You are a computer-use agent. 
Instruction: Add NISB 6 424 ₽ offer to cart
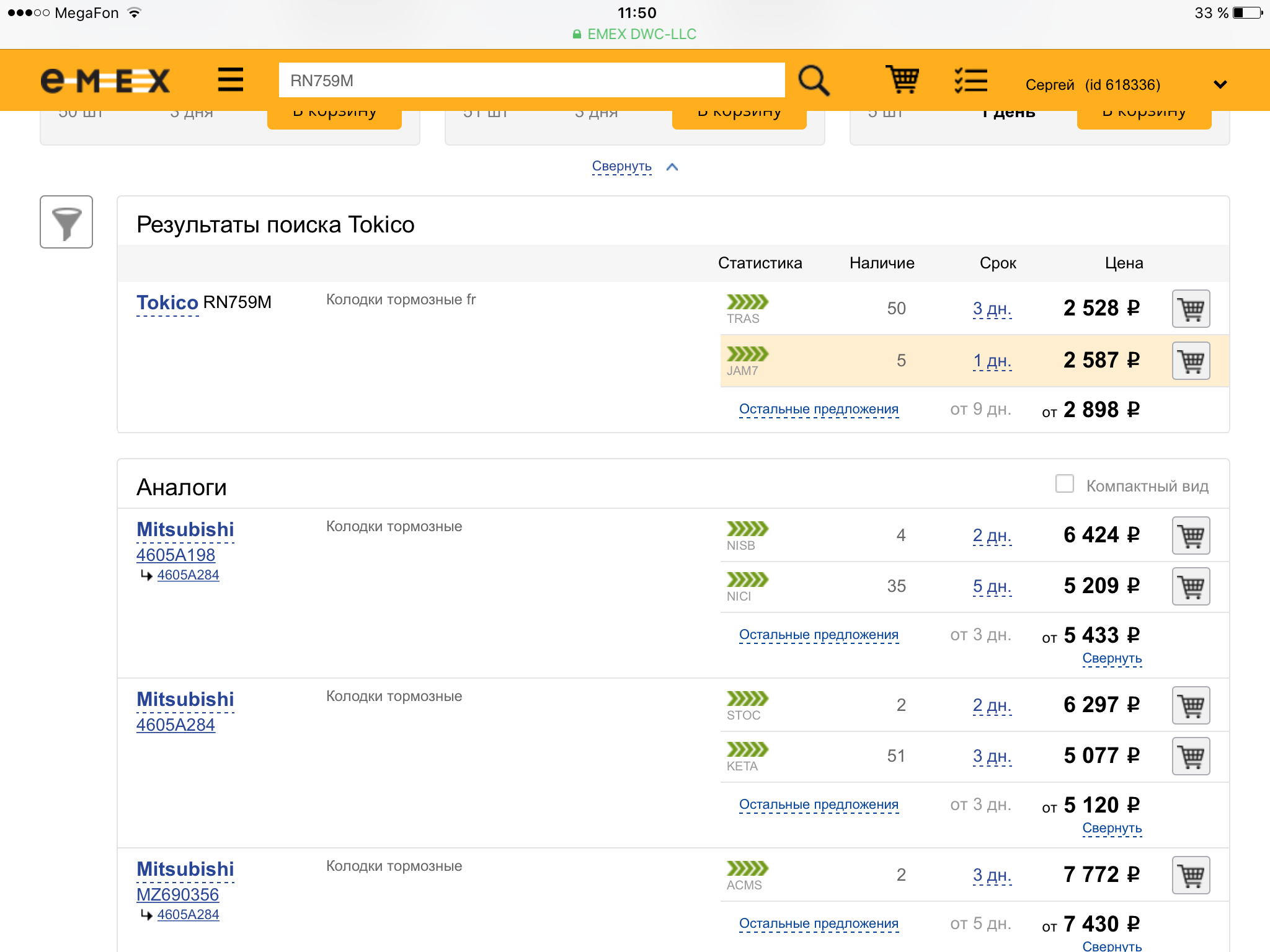coord(1191,535)
